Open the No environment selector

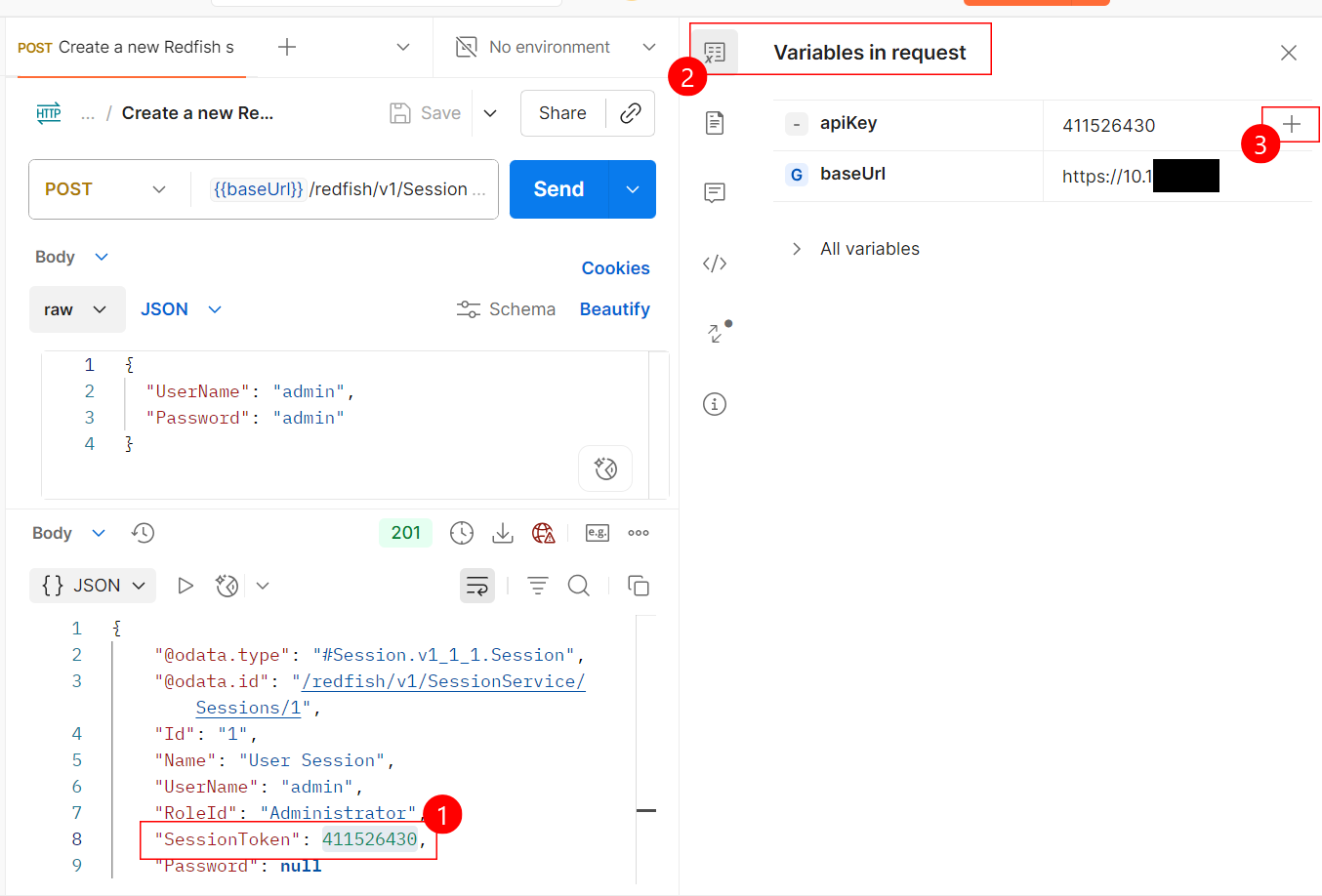click(556, 47)
